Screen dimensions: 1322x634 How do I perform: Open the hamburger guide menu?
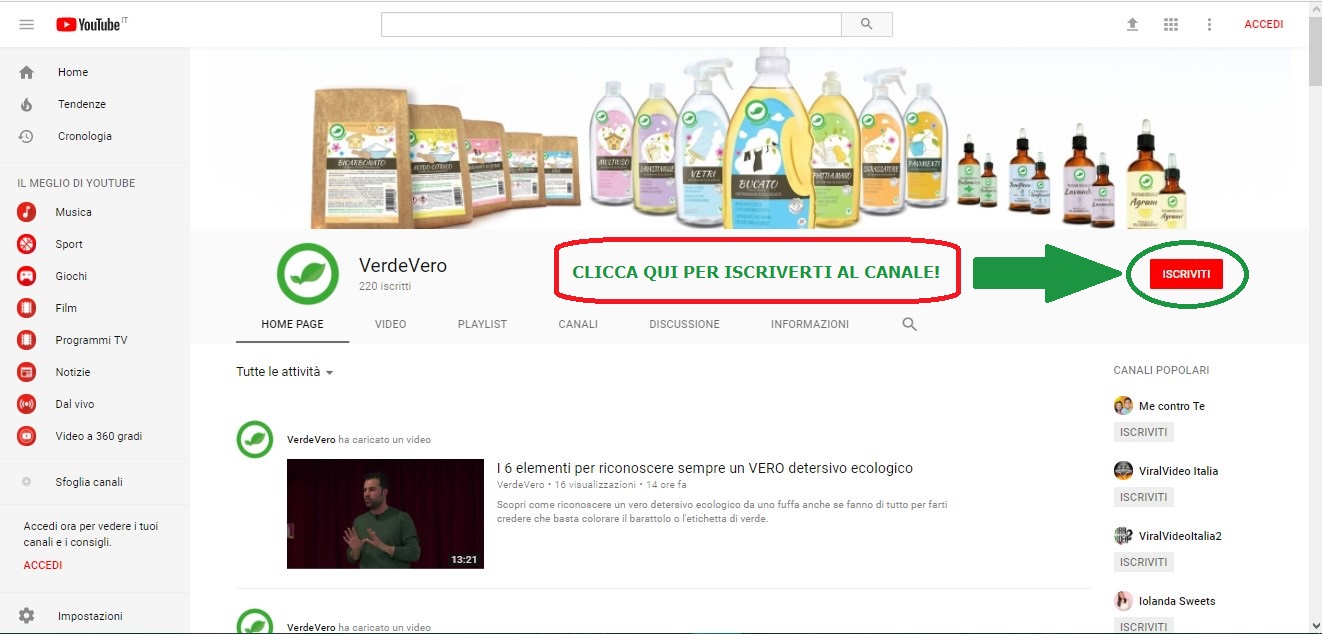tap(27, 24)
